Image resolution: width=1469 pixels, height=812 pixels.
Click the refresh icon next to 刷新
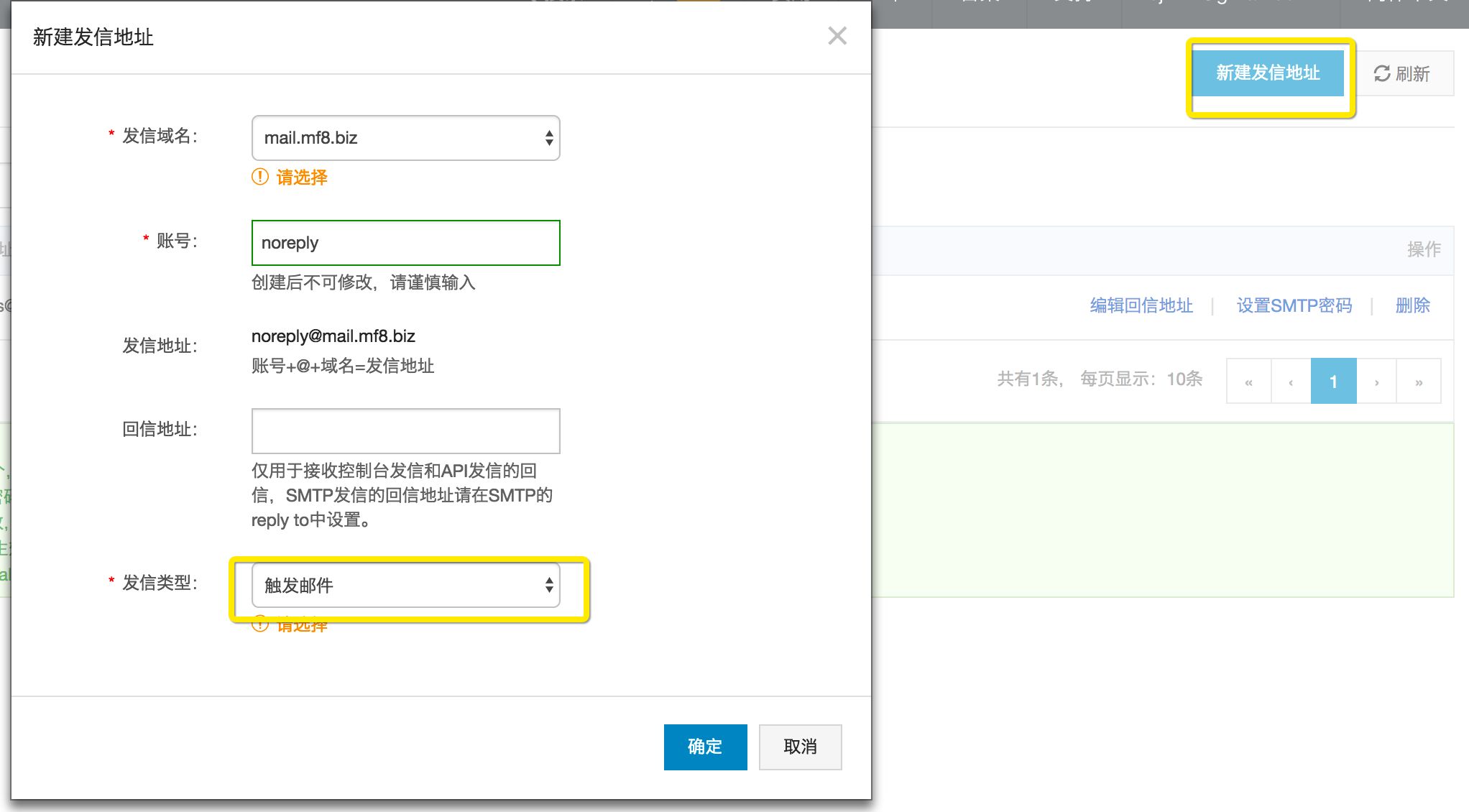[x=1381, y=73]
